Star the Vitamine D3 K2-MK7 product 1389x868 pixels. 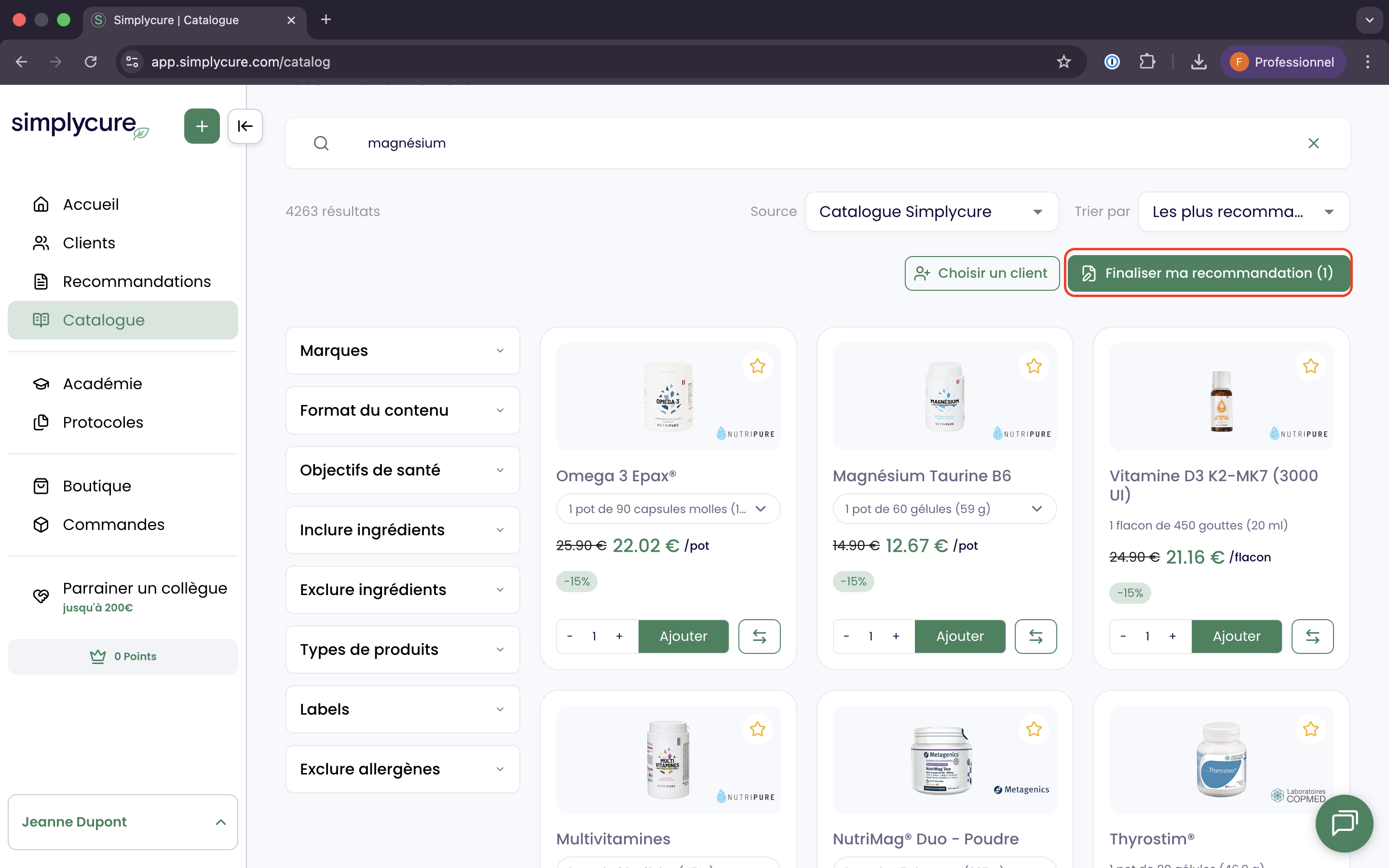pos(1311,366)
